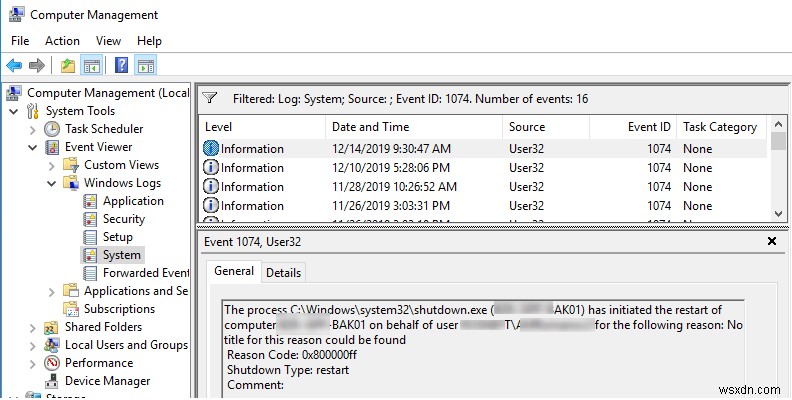This screenshot has width=792, height=400.
Task: Open the Action menu
Action: [x=62, y=41]
